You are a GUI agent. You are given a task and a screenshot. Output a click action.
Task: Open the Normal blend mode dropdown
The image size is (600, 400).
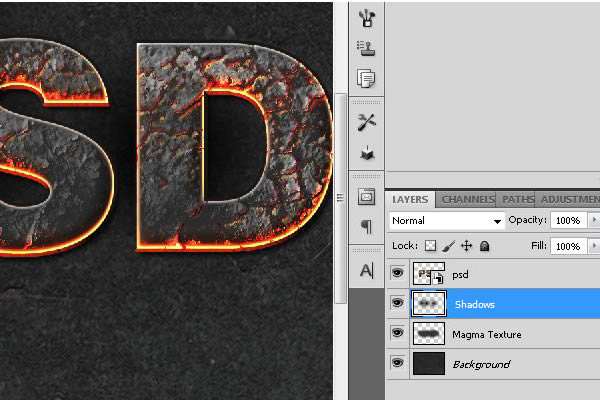tap(446, 220)
